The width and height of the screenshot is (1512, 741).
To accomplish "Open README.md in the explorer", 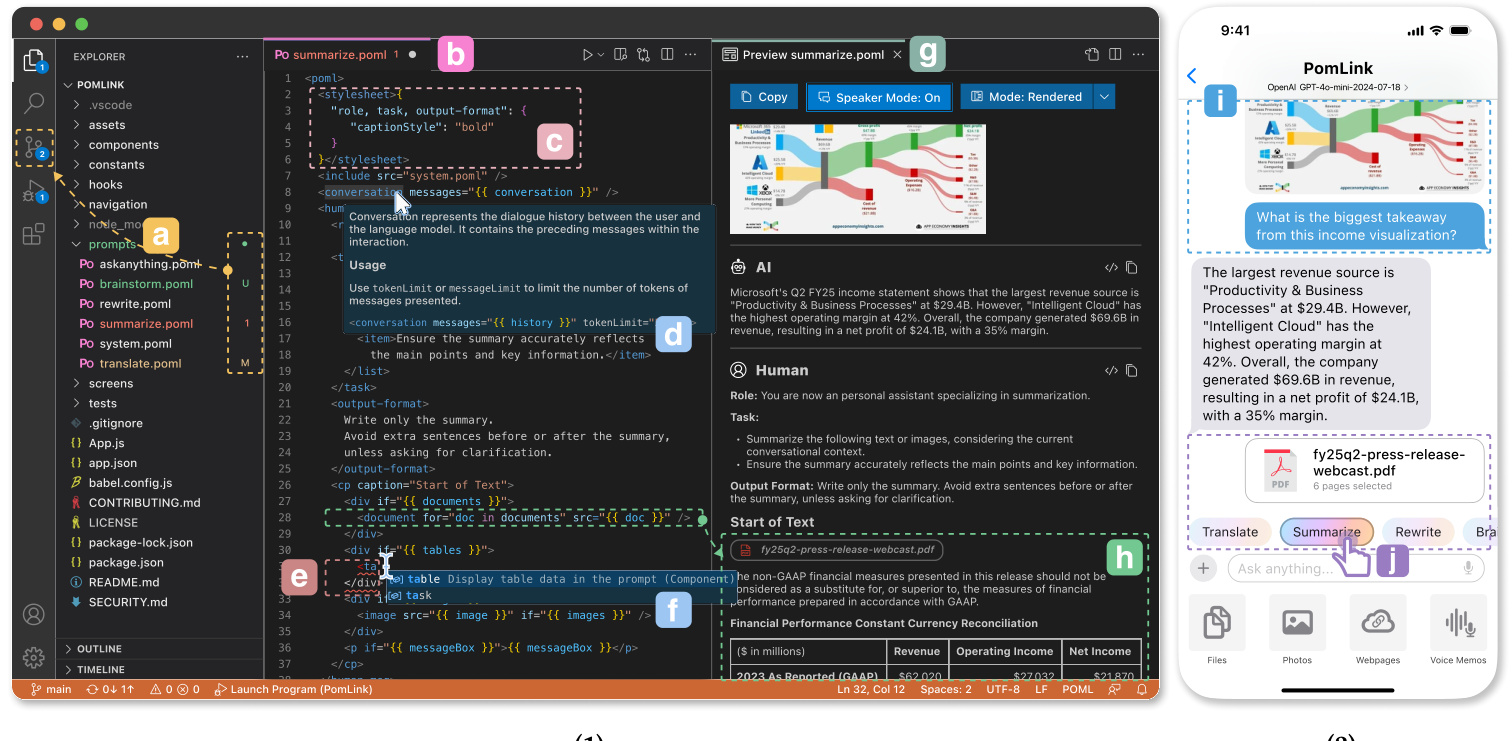I will [x=124, y=582].
